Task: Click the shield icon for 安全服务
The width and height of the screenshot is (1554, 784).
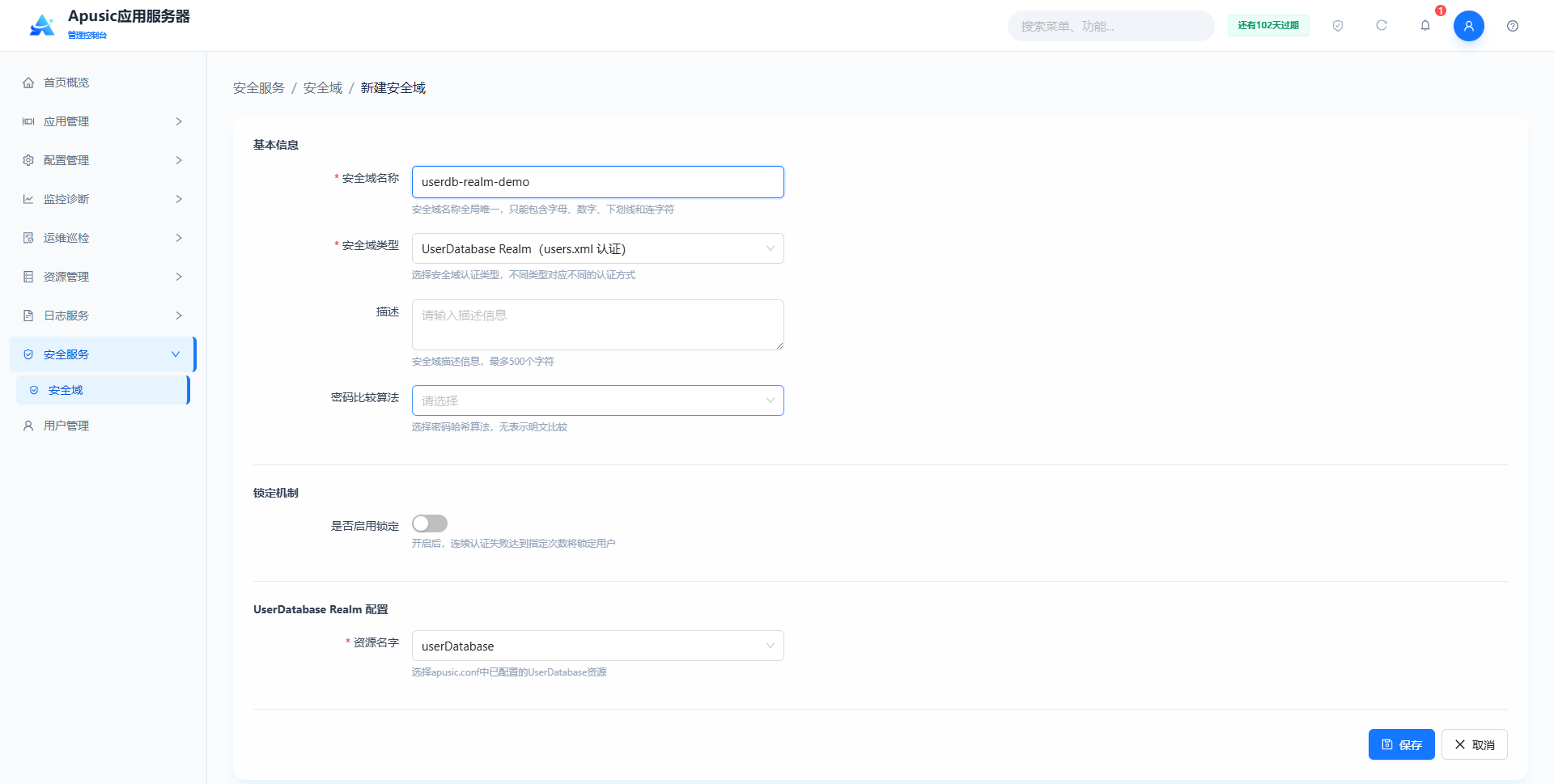Action: point(28,354)
